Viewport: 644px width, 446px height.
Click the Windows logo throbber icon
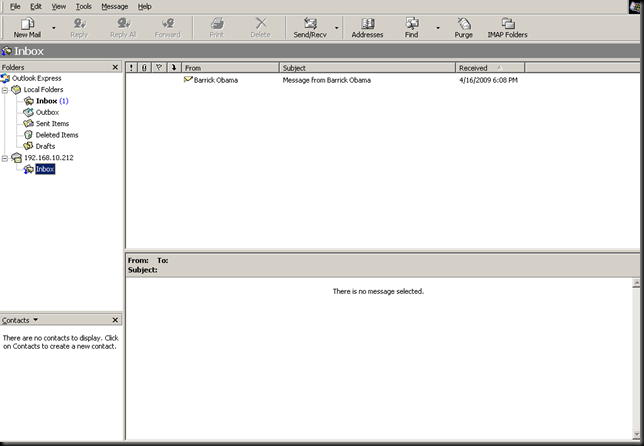(635, 7)
